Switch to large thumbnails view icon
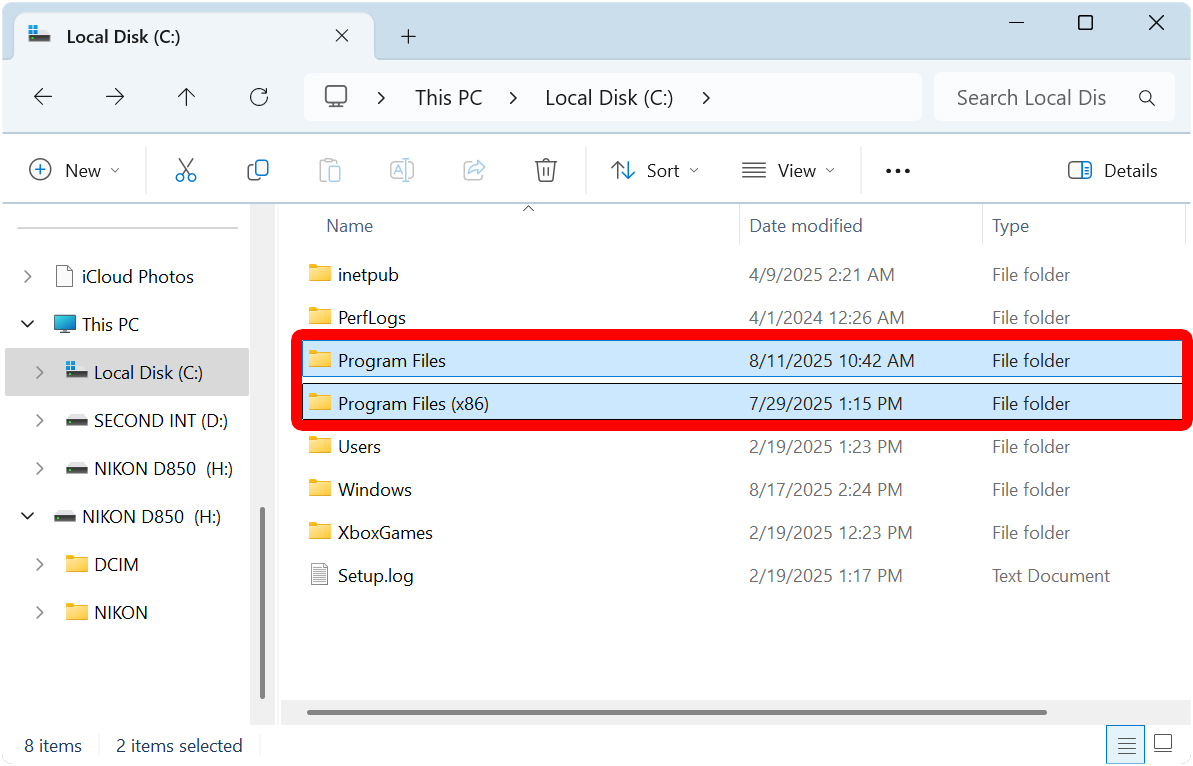1193x766 pixels. (x=1162, y=744)
